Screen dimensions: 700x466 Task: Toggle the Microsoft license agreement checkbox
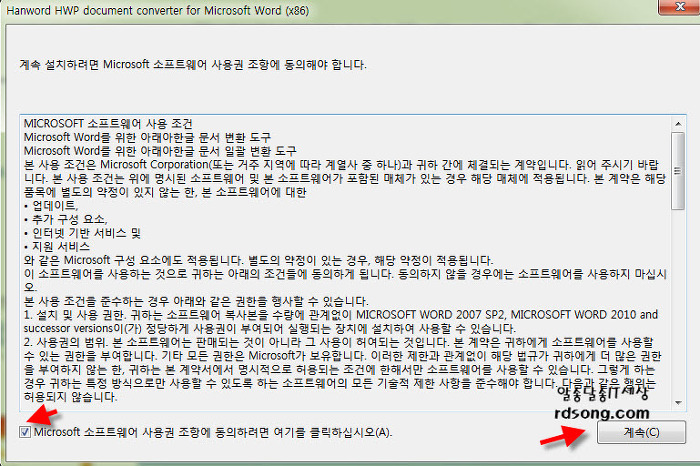(25, 432)
